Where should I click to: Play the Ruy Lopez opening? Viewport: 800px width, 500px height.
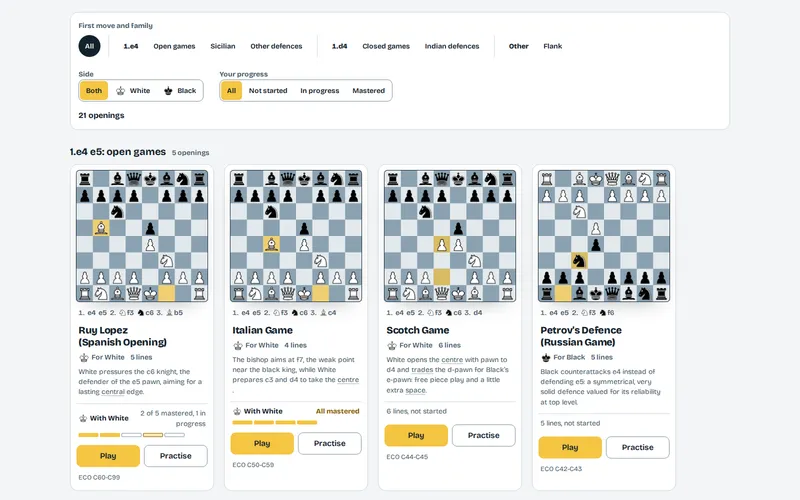[108, 456]
